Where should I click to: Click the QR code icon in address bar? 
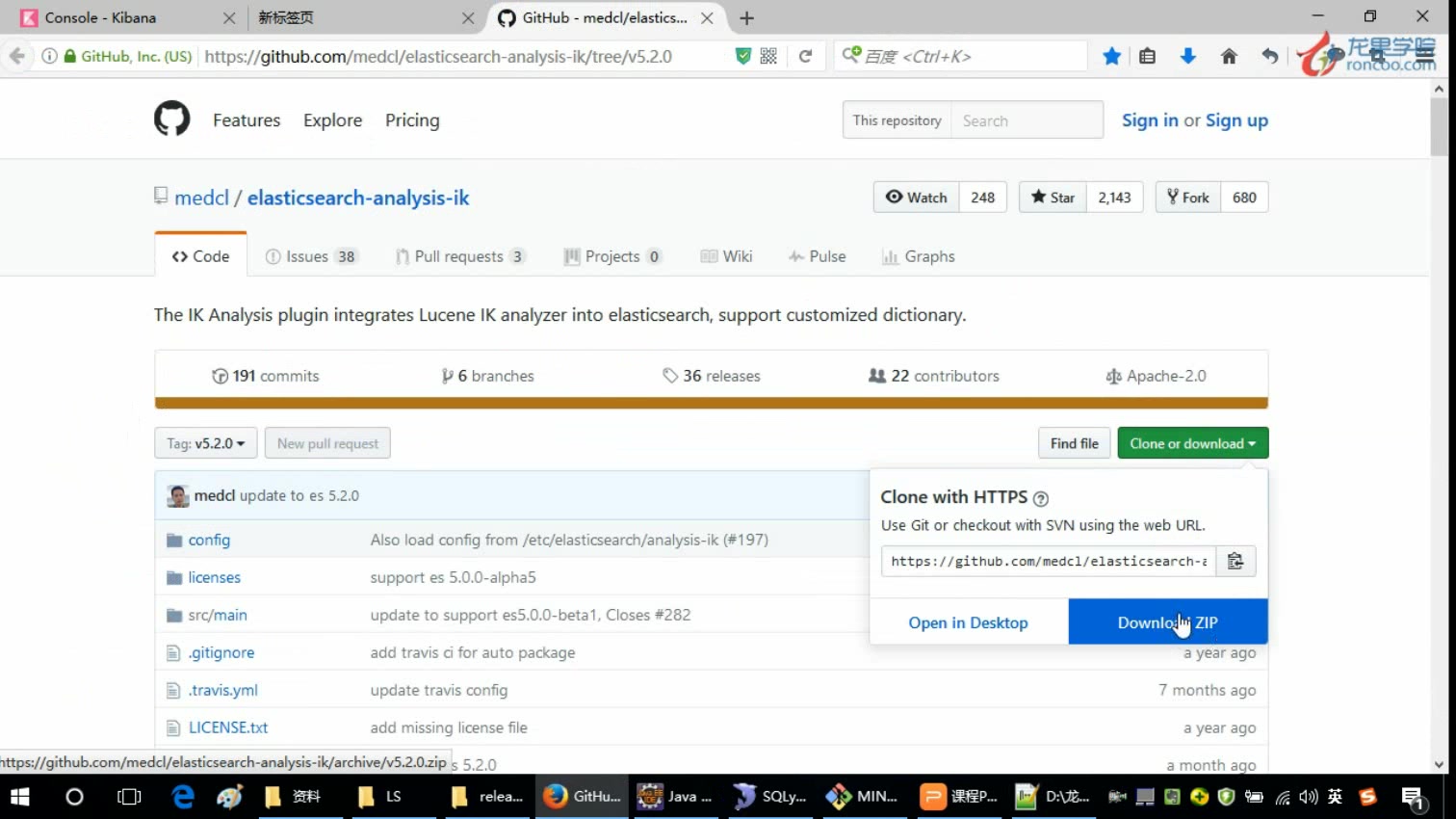point(768,56)
